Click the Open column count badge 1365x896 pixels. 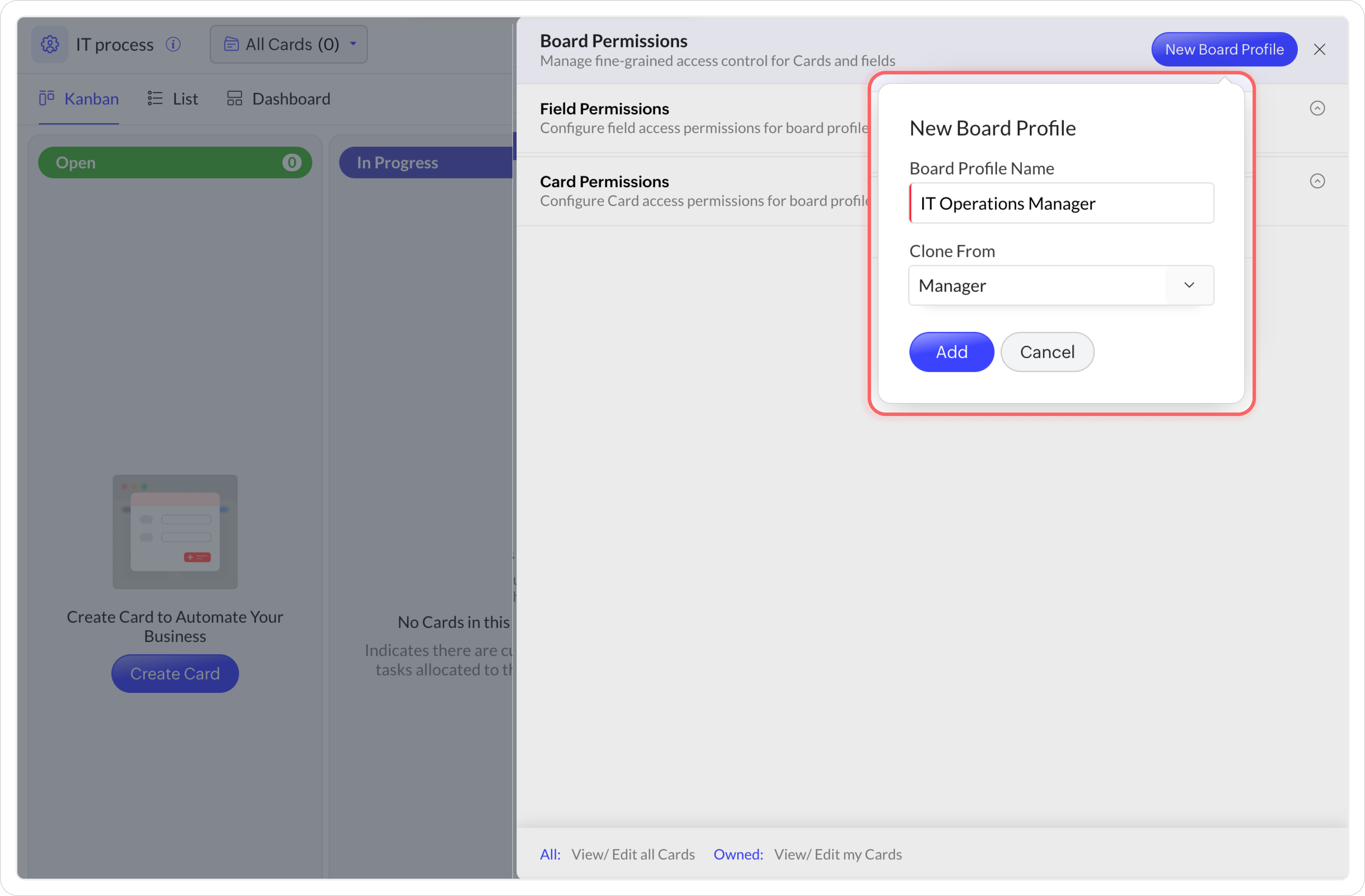(x=291, y=163)
